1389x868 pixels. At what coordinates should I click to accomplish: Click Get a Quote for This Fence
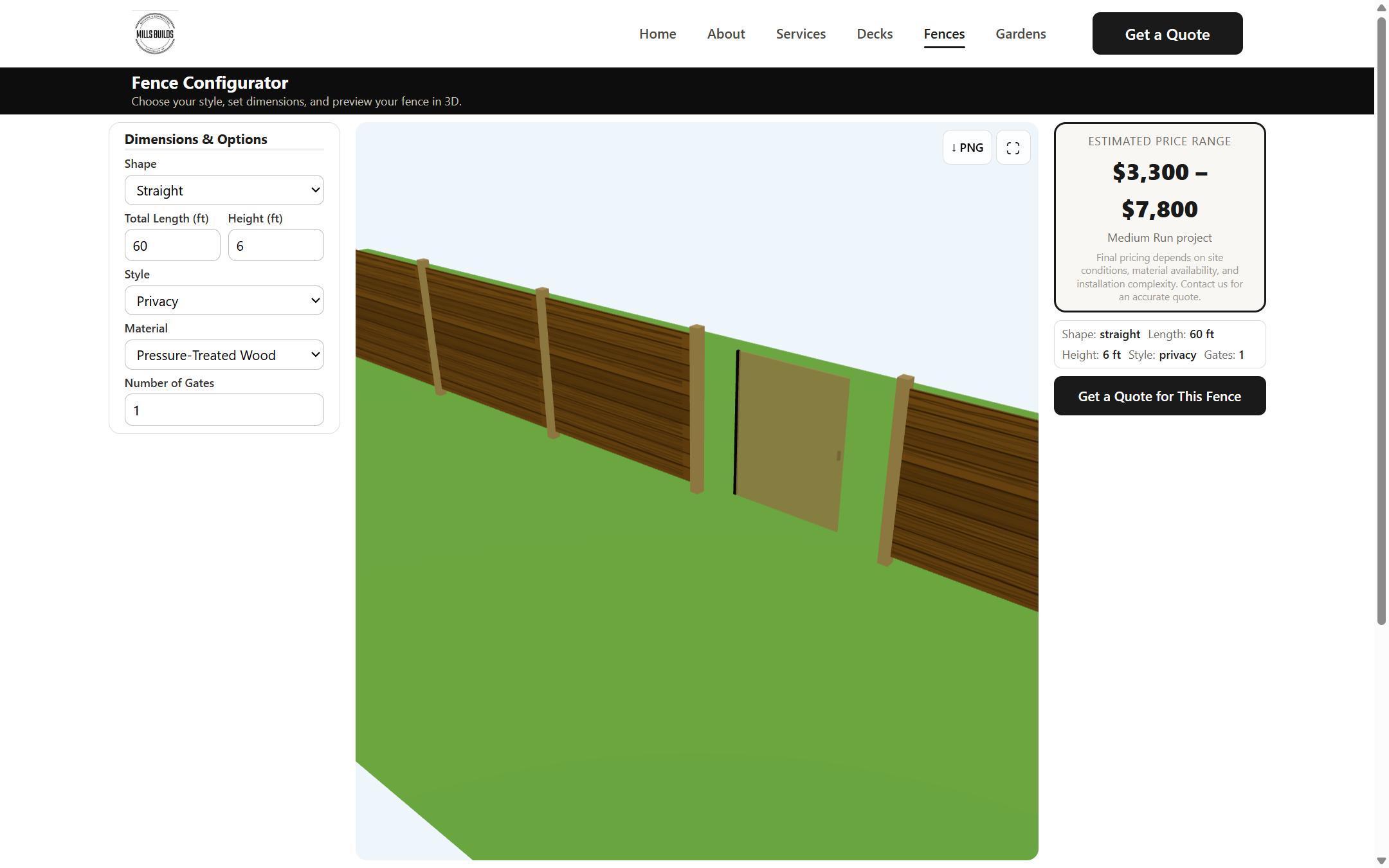pos(1159,397)
